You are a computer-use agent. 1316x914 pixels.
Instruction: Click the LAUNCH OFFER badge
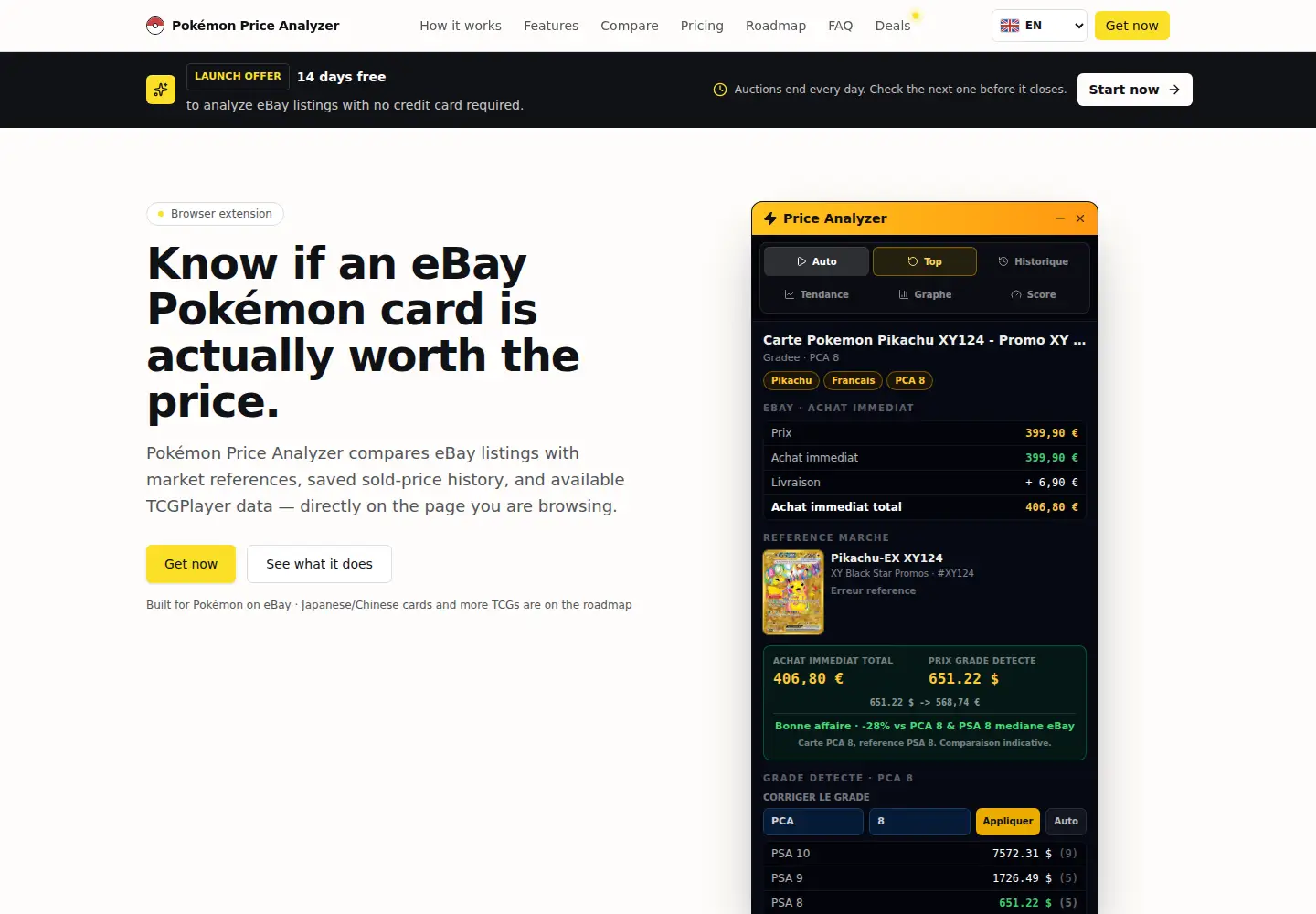pyautogui.click(x=238, y=77)
